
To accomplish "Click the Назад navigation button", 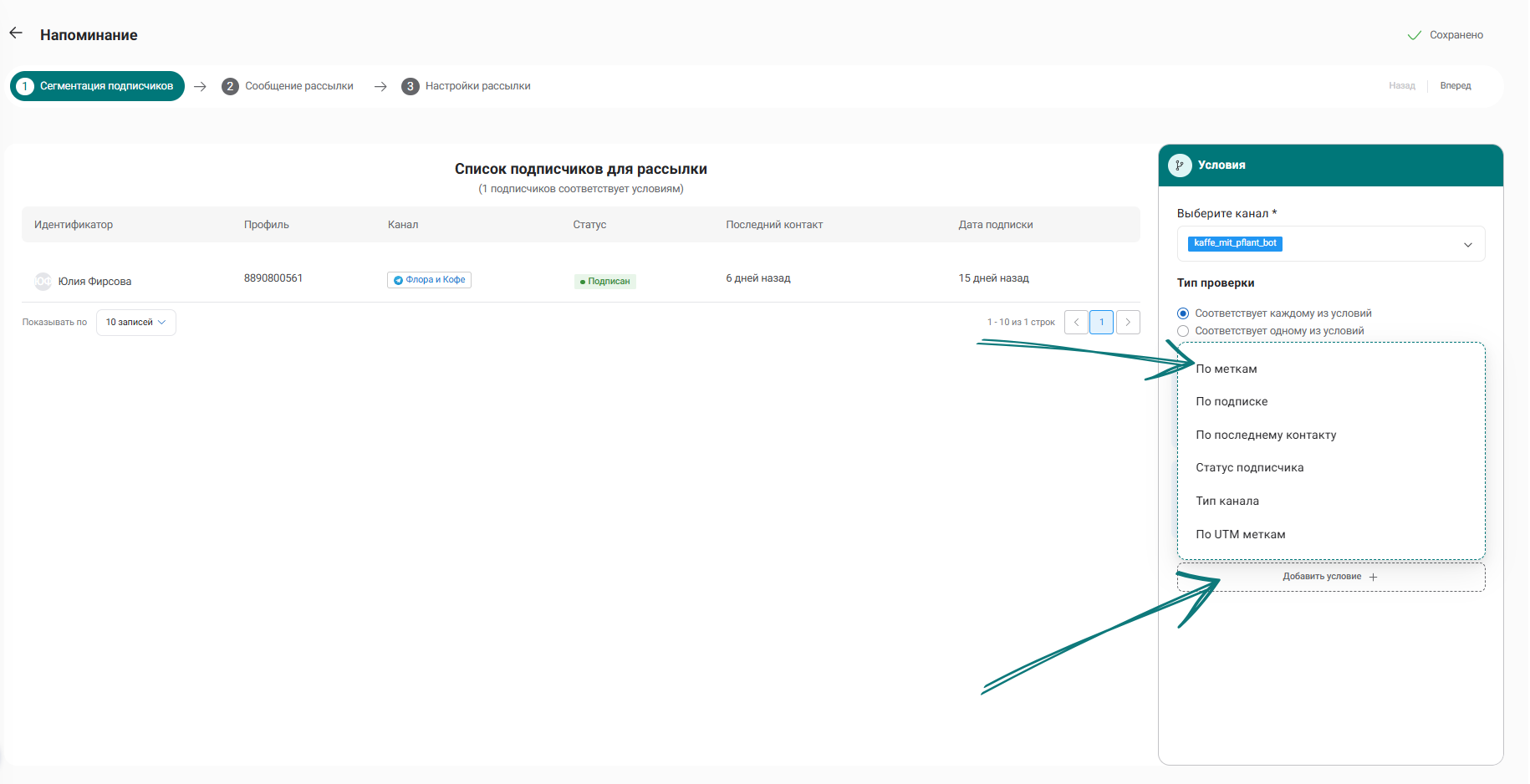I will coord(1402,85).
